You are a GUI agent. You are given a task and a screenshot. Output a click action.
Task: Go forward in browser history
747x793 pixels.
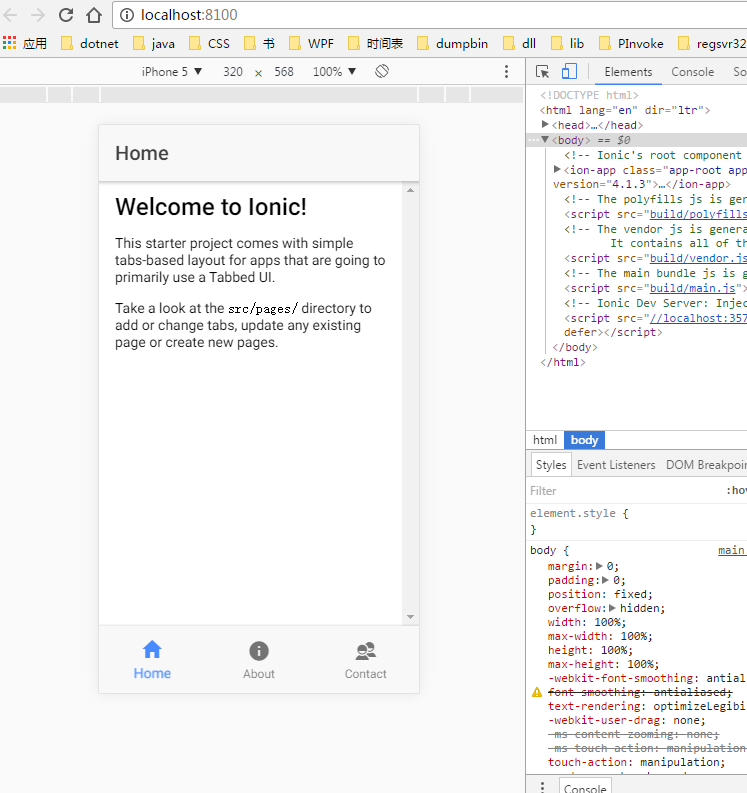tap(38, 15)
